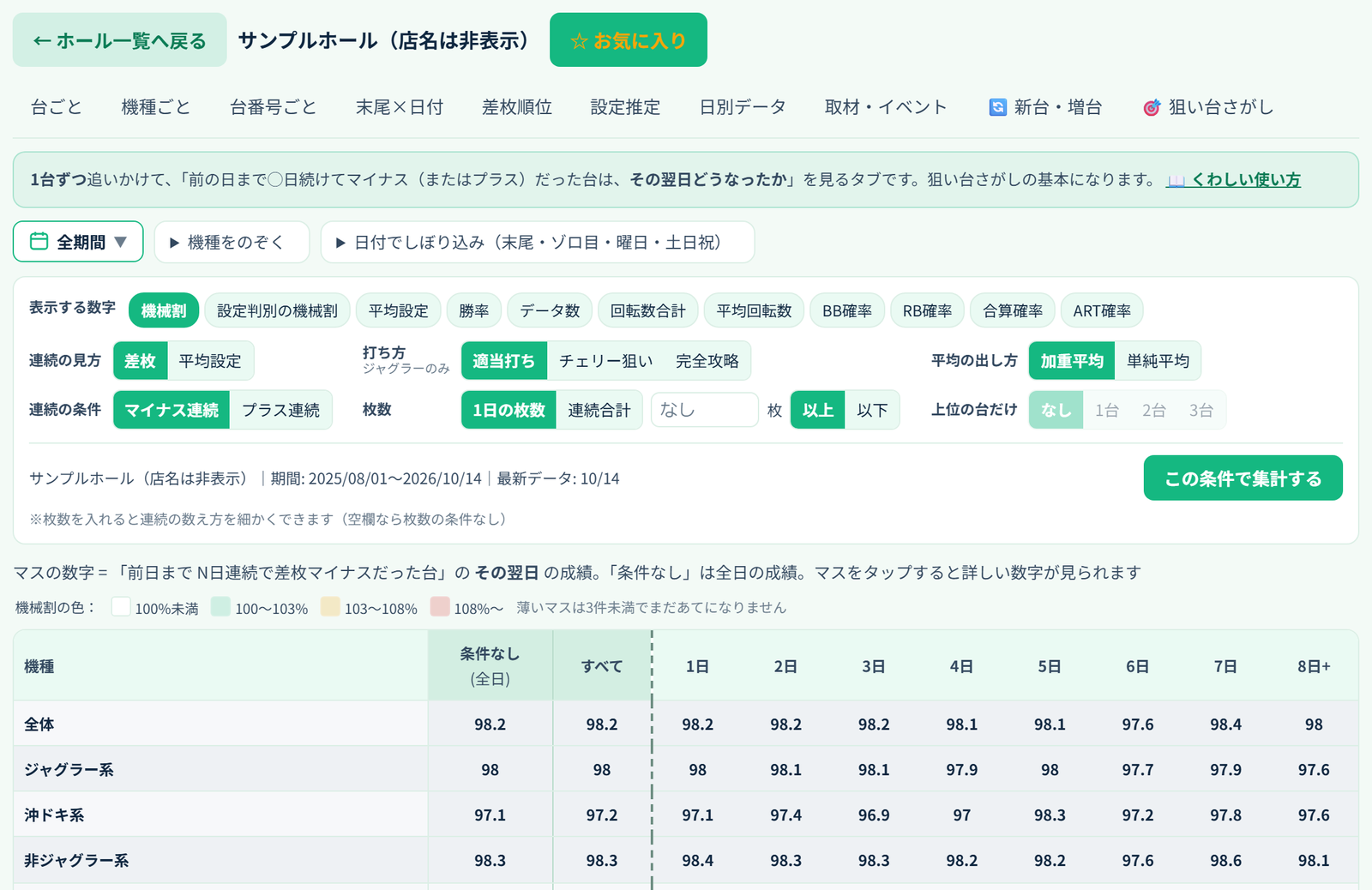Click ジャグラー系 row 条件なし cell 98

click(490, 769)
